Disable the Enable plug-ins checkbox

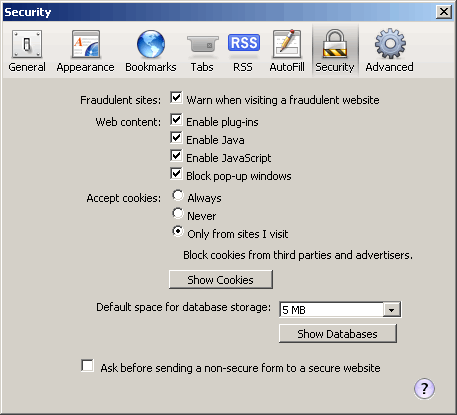176,120
